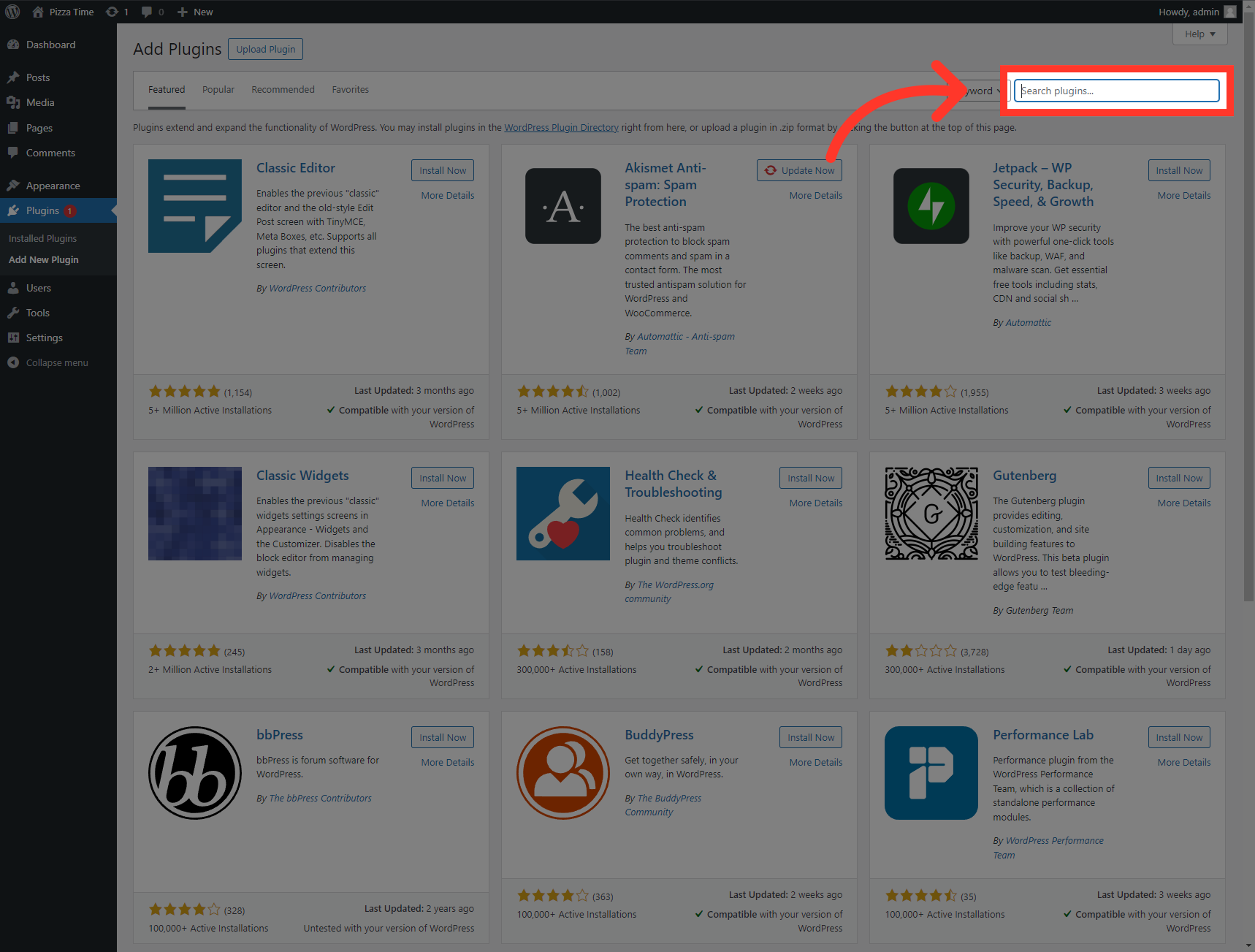The width and height of the screenshot is (1255, 952).
Task: Click the Upload Plugin button
Action: 264,49
